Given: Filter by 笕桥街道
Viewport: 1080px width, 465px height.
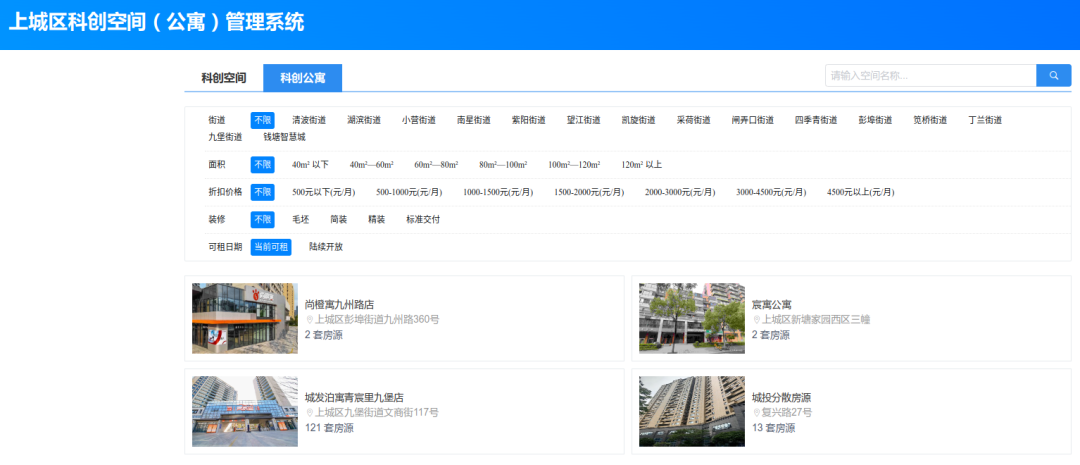Looking at the screenshot, I should [x=930, y=120].
